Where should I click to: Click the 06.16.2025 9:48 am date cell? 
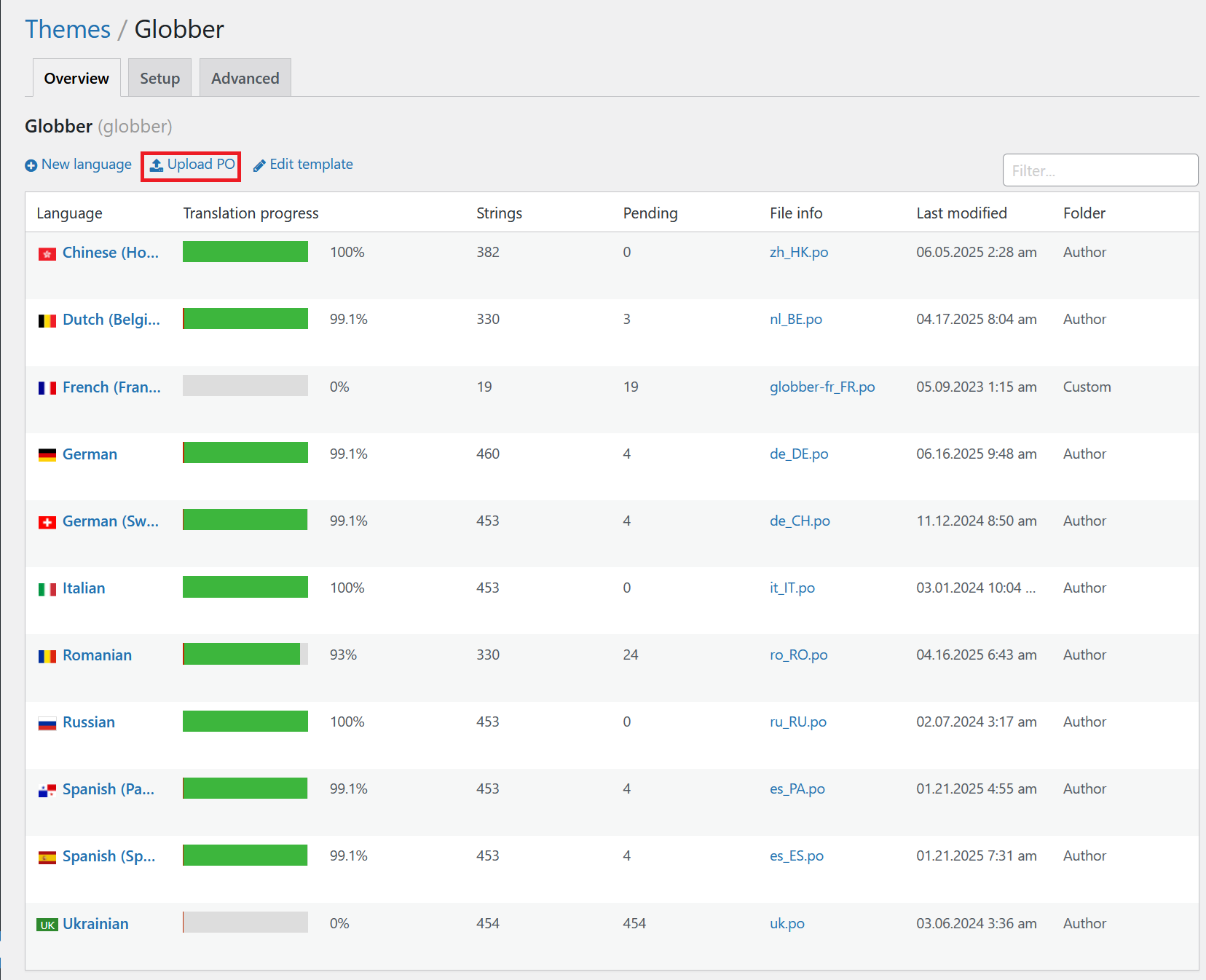point(977,454)
